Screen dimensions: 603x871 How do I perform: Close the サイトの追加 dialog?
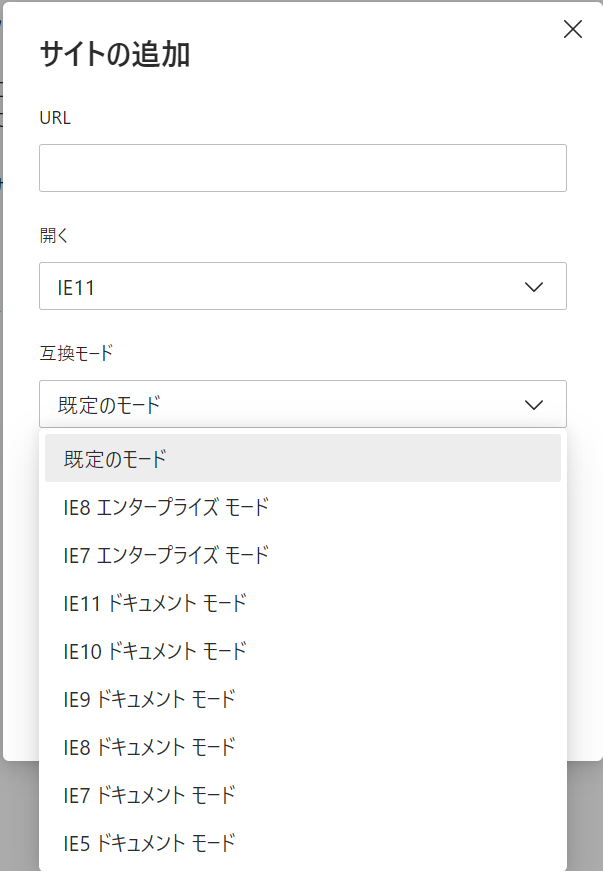click(x=573, y=29)
